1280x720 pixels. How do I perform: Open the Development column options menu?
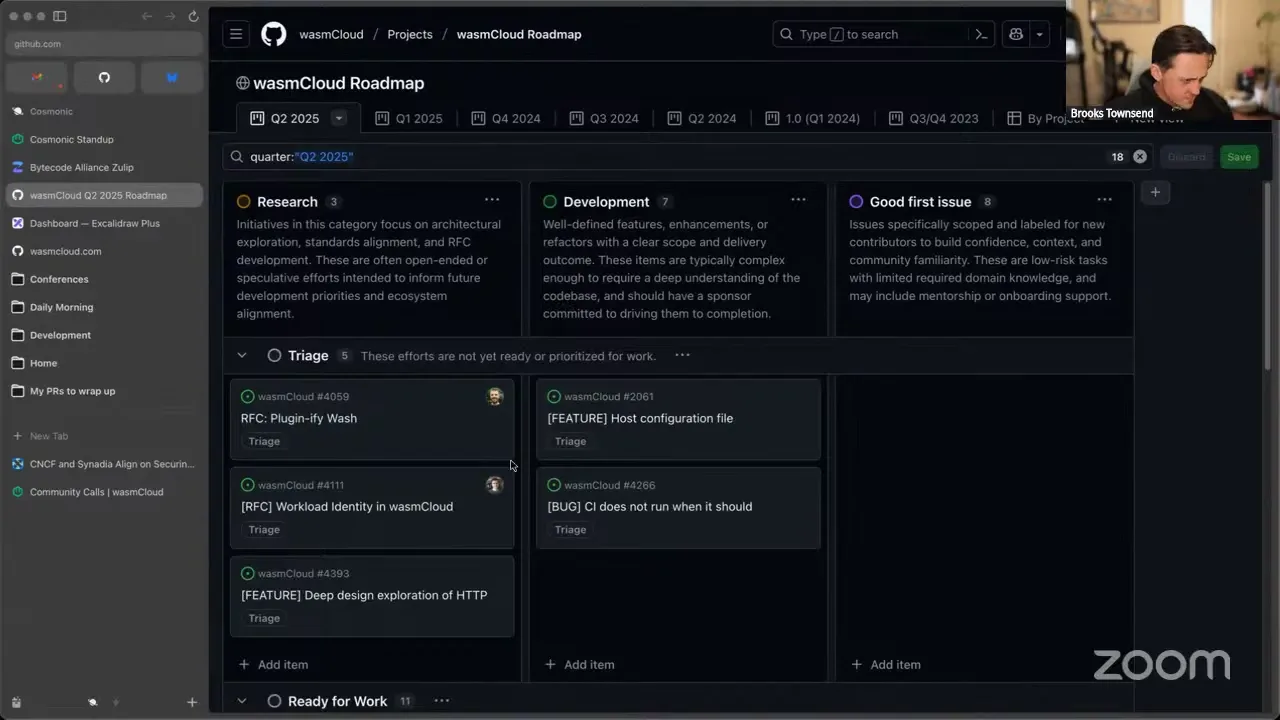[798, 200]
